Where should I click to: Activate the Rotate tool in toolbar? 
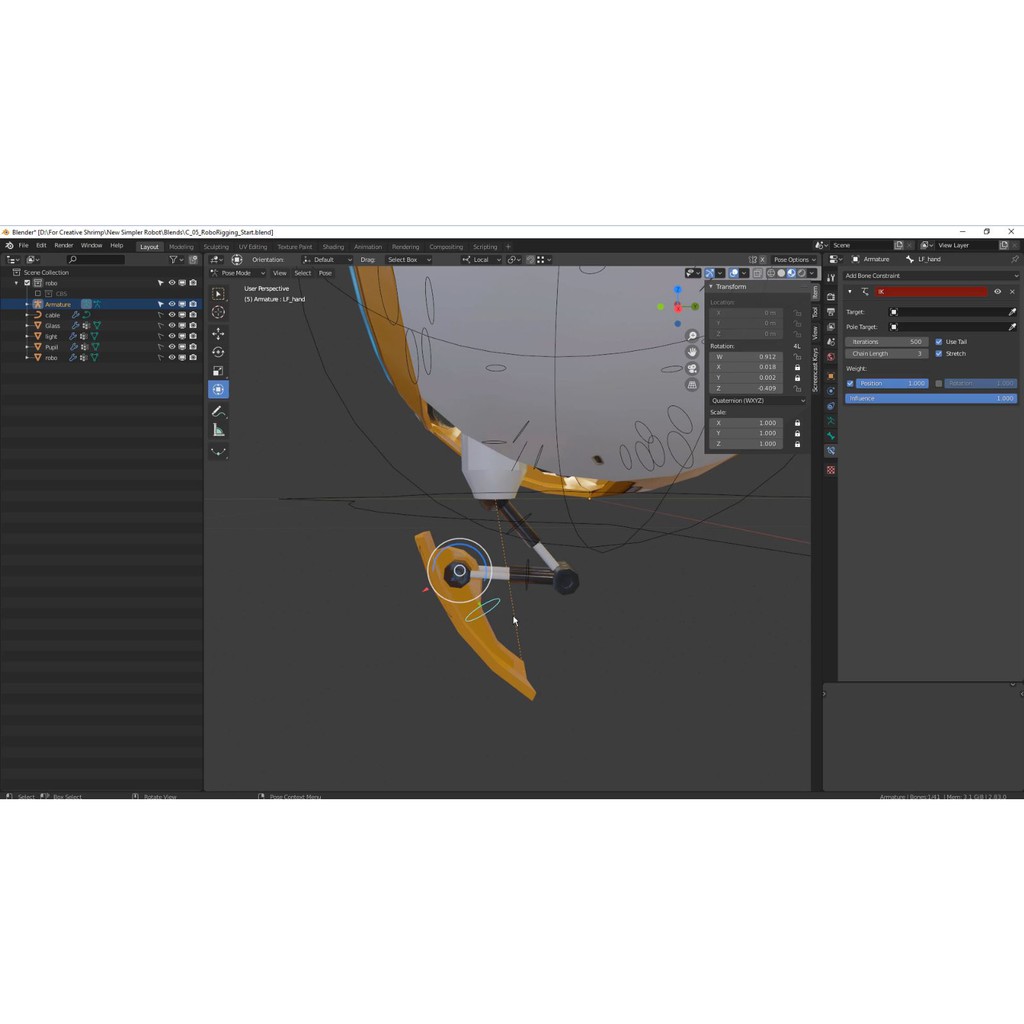(218, 352)
